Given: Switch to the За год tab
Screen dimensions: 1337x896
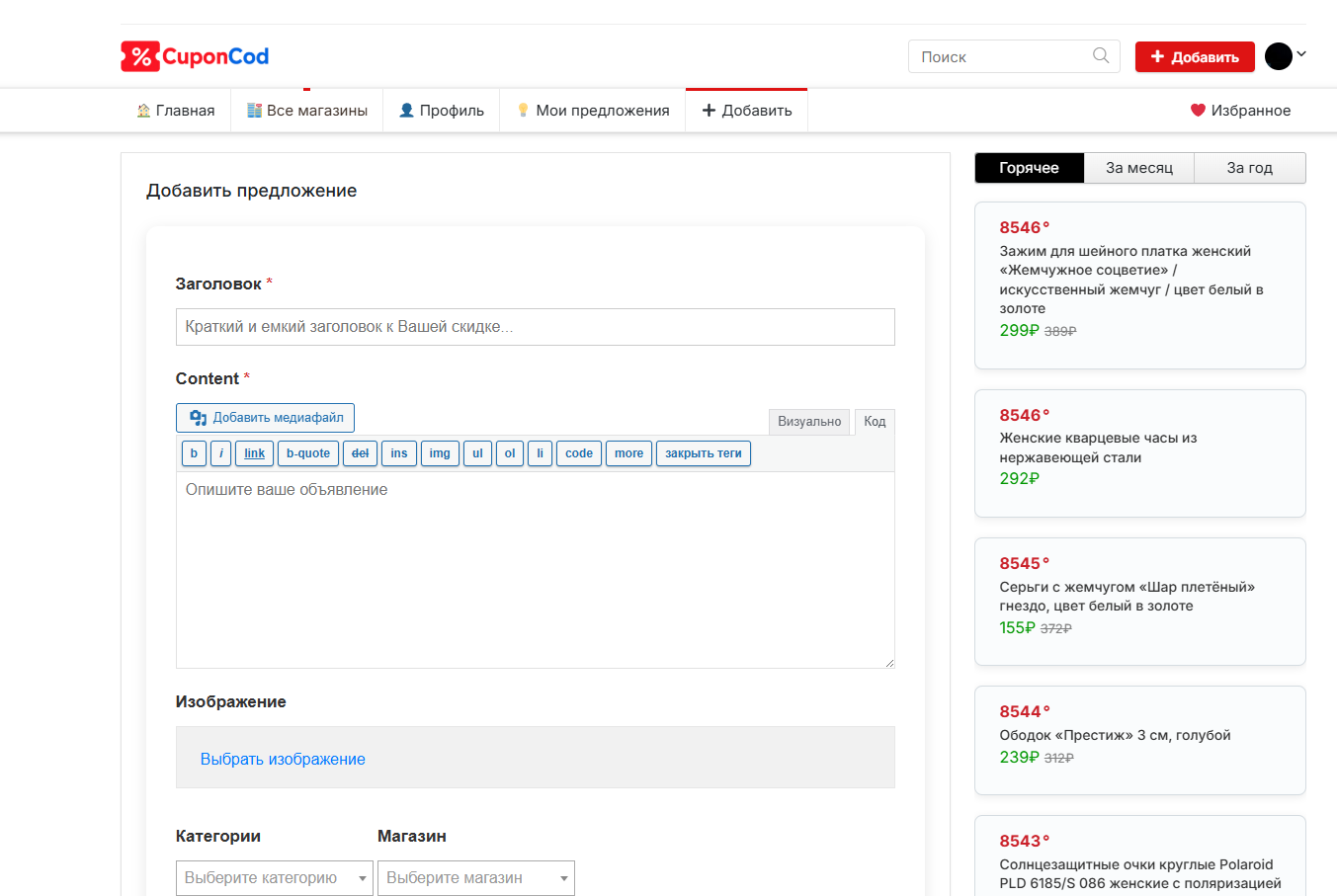Looking at the screenshot, I should pos(1249,168).
